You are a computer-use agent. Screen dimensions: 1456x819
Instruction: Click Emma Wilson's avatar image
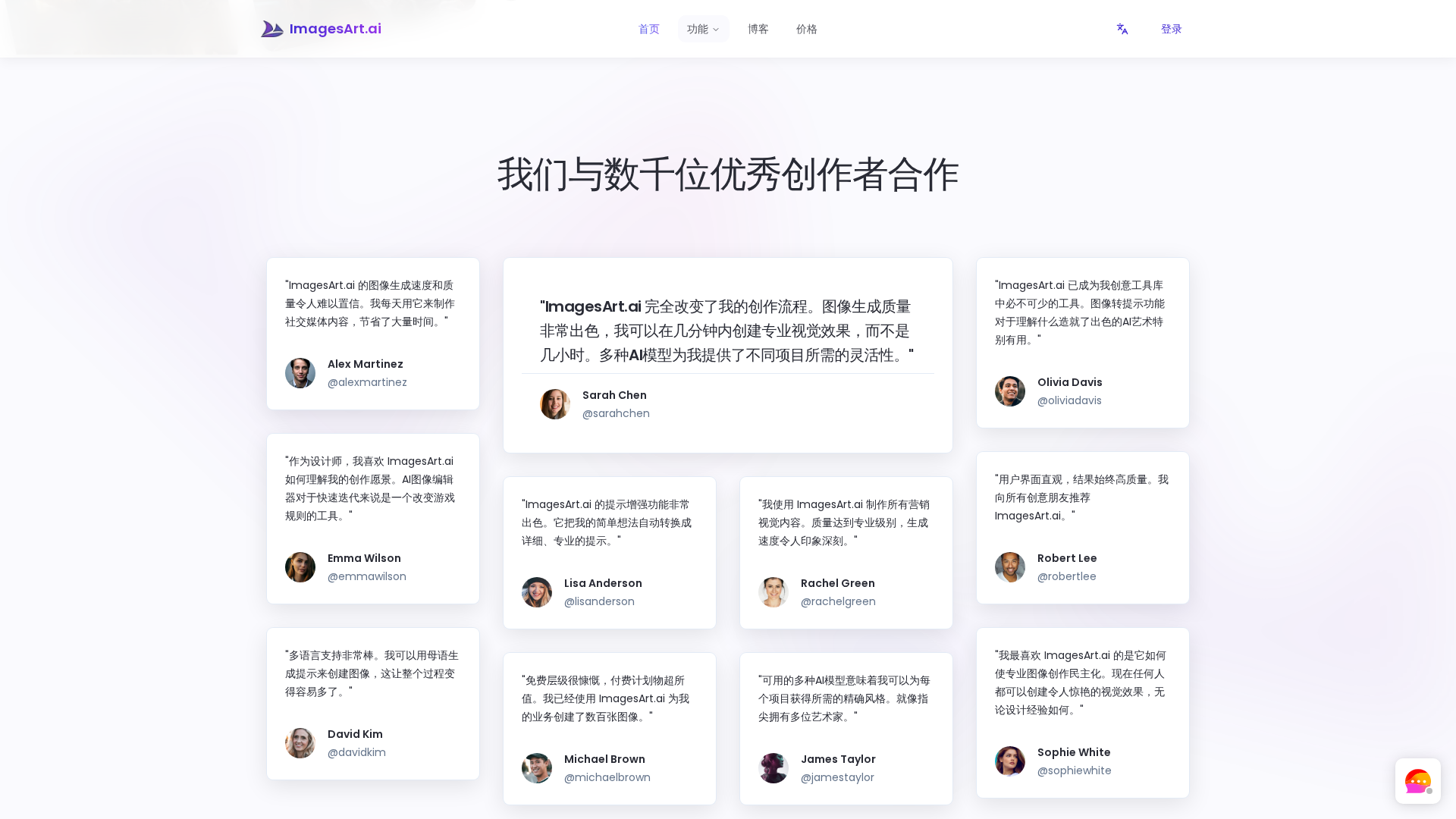(x=300, y=567)
